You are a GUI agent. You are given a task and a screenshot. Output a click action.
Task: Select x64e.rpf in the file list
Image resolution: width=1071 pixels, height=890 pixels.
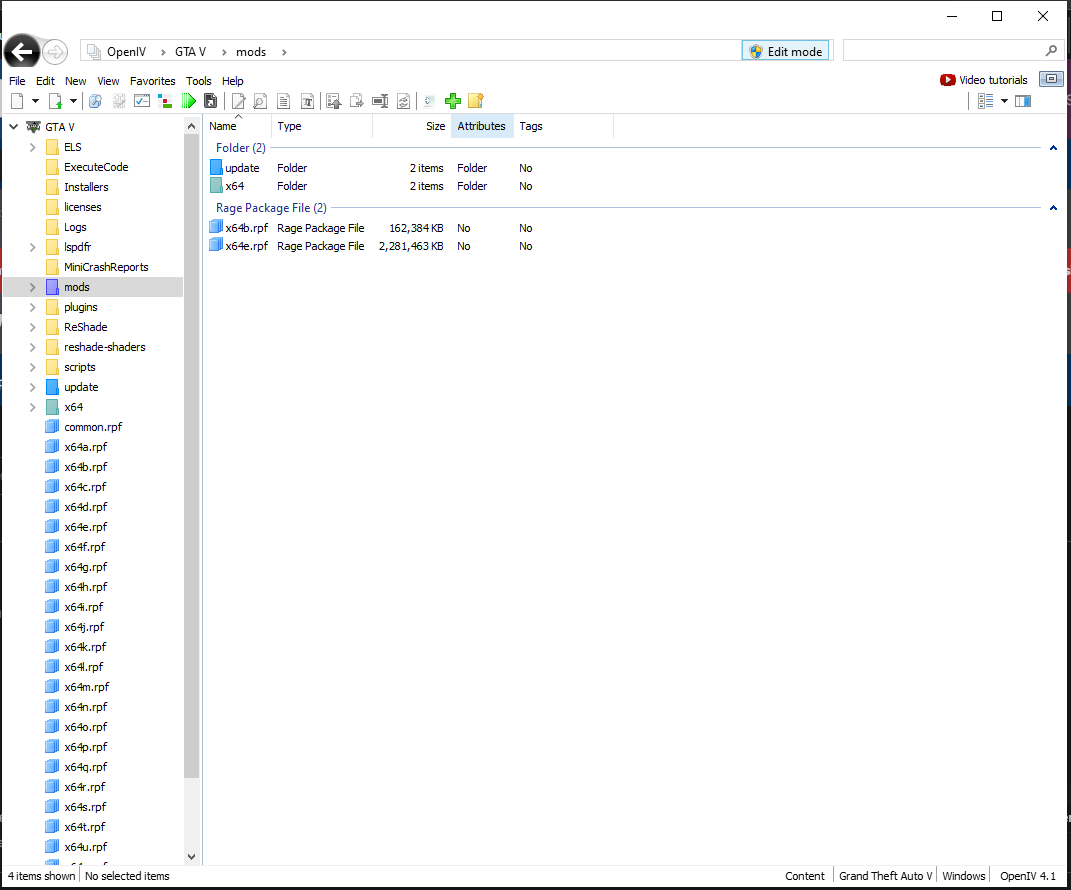pyautogui.click(x=246, y=246)
